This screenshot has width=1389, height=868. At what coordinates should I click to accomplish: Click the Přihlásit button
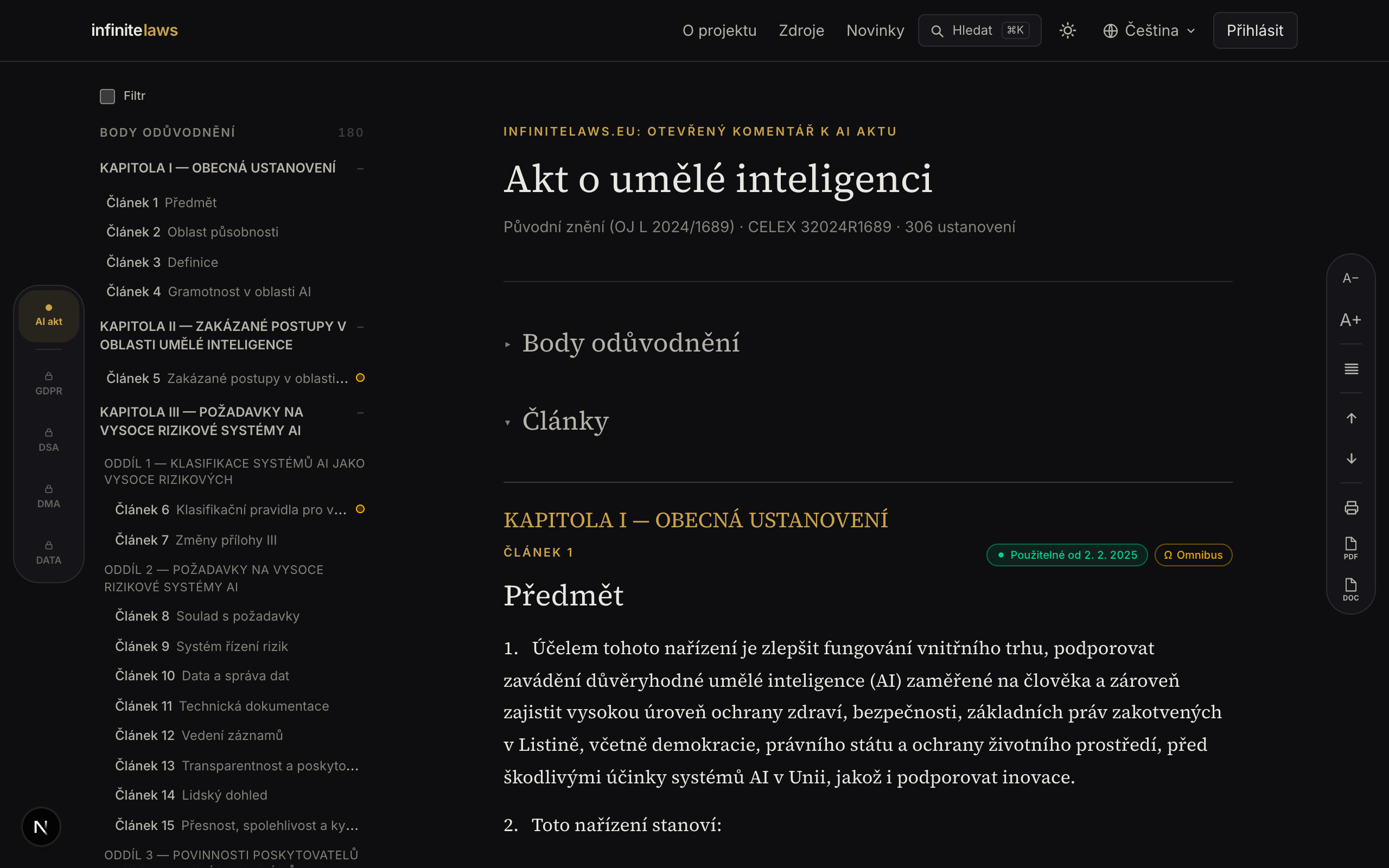tap(1254, 30)
